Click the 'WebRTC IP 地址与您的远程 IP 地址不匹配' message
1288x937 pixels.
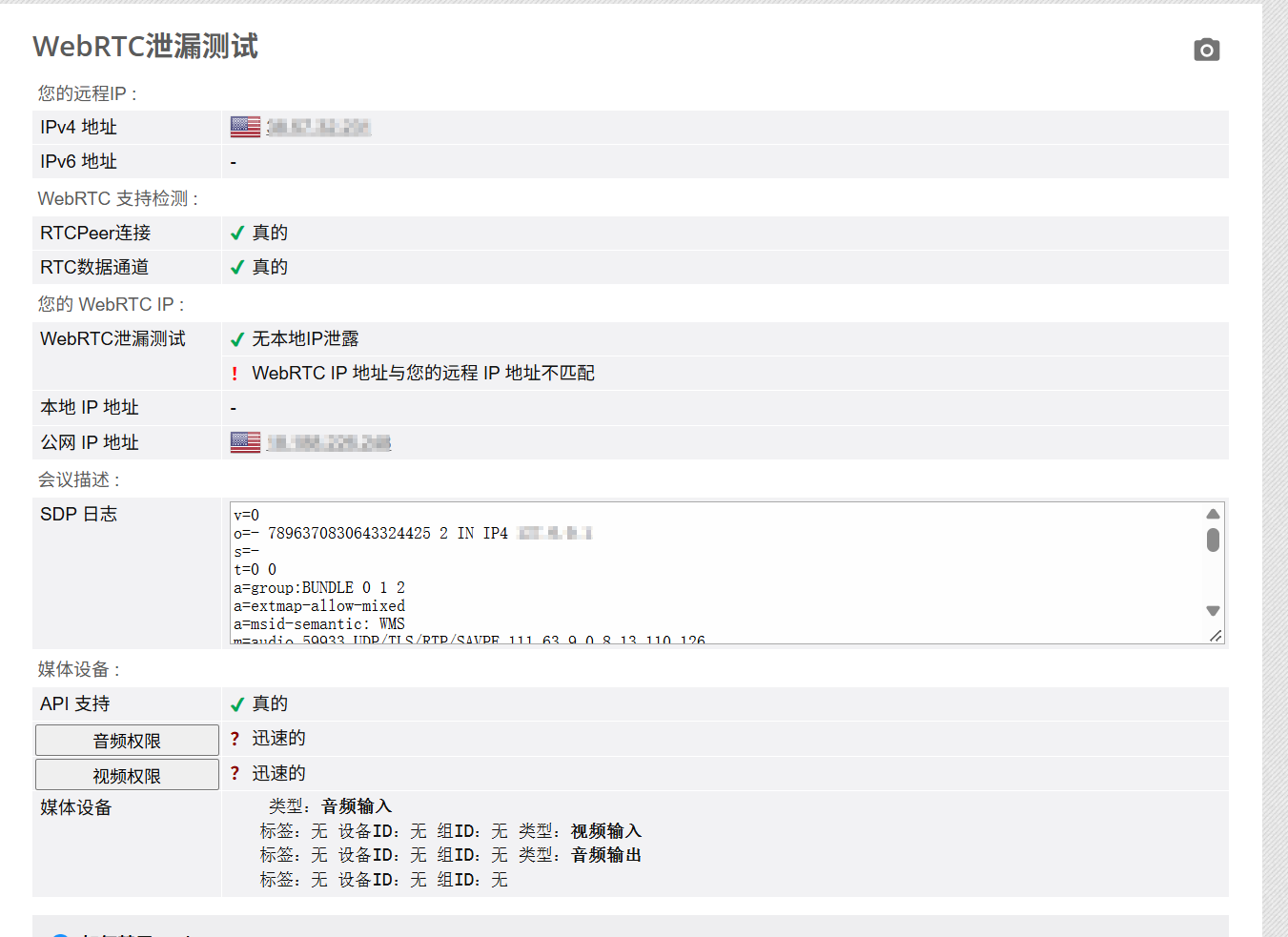coord(423,374)
